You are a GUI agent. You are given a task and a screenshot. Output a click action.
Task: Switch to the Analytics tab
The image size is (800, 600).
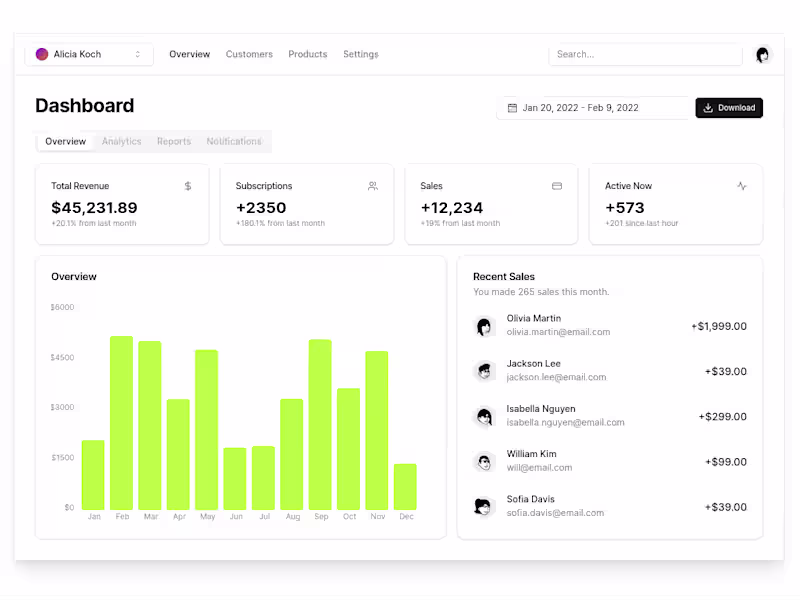[121, 141]
